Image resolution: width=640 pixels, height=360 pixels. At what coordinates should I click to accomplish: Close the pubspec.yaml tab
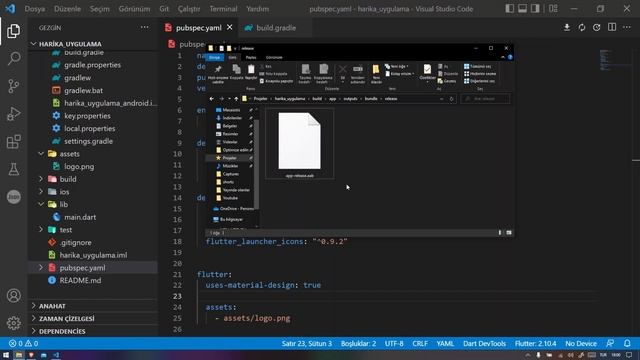pyautogui.click(x=230, y=27)
